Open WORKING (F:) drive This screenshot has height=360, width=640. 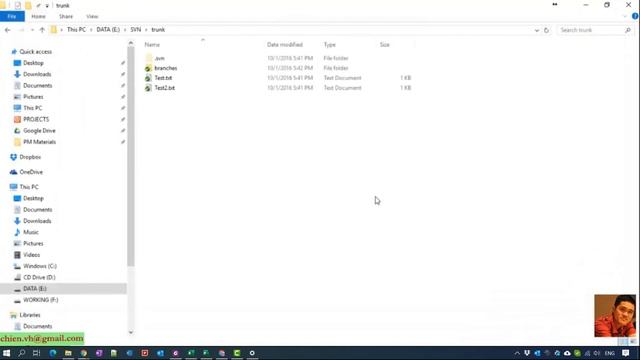pyautogui.click(x=40, y=300)
